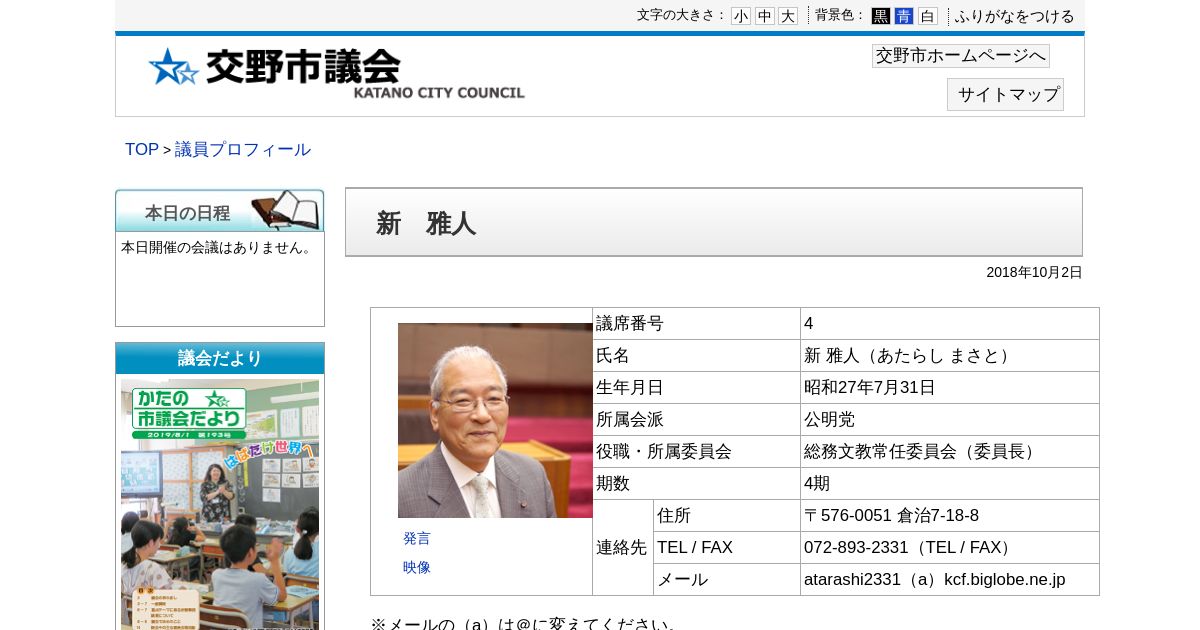Click the 背景色 label
This screenshot has width=1200, height=630.
840,15
